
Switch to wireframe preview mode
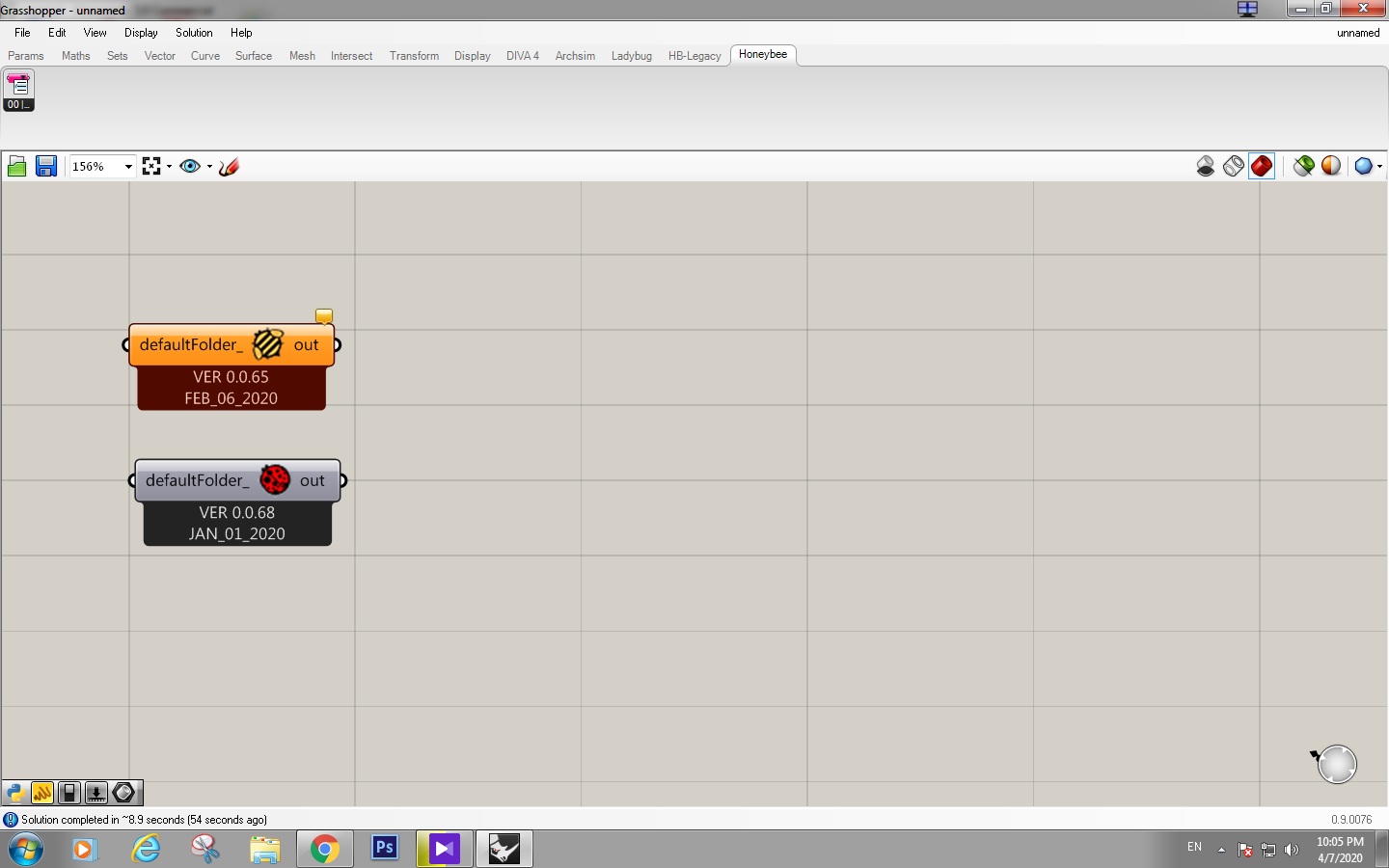1234,166
